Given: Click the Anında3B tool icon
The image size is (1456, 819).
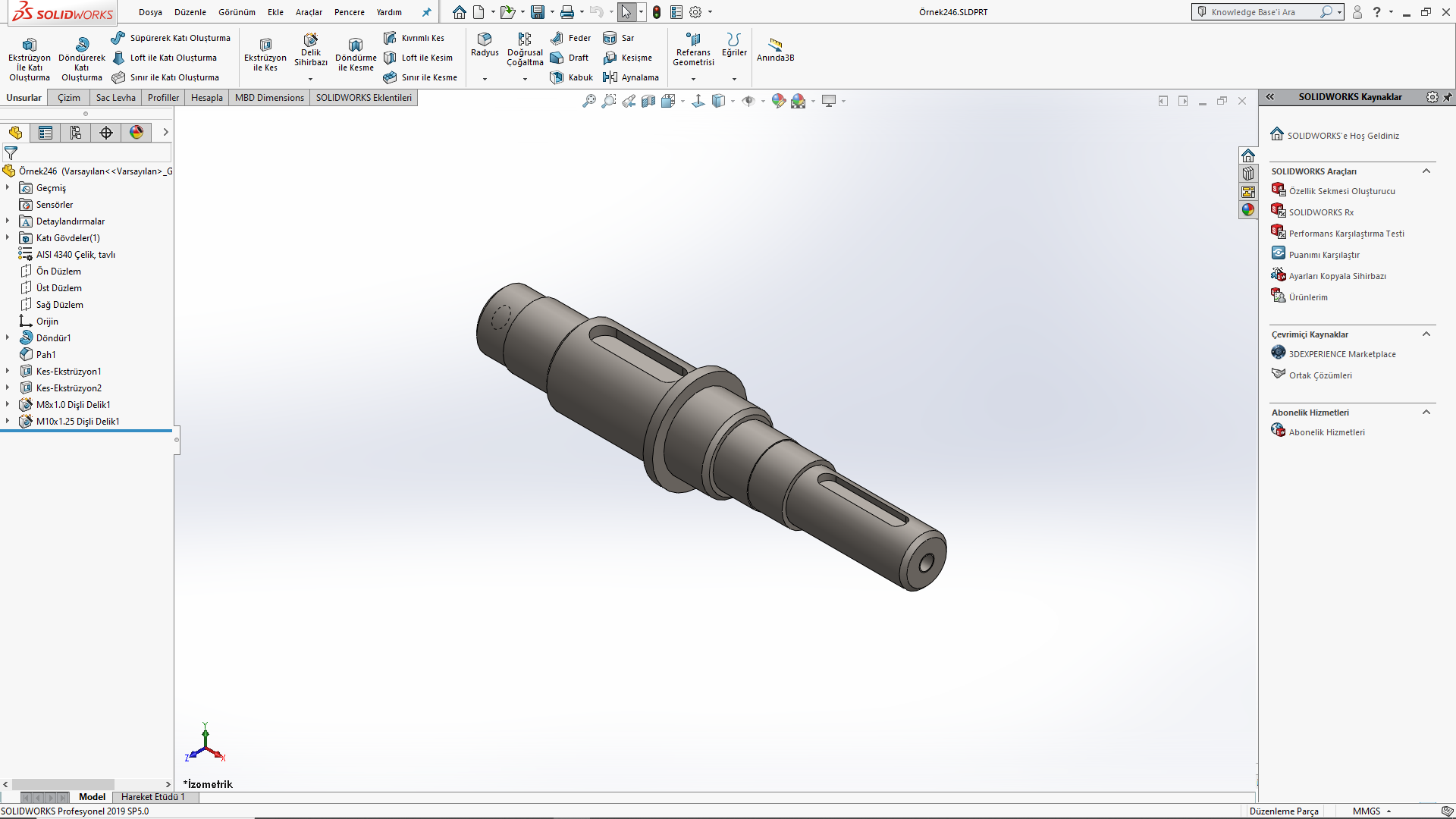Looking at the screenshot, I should click(775, 45).
